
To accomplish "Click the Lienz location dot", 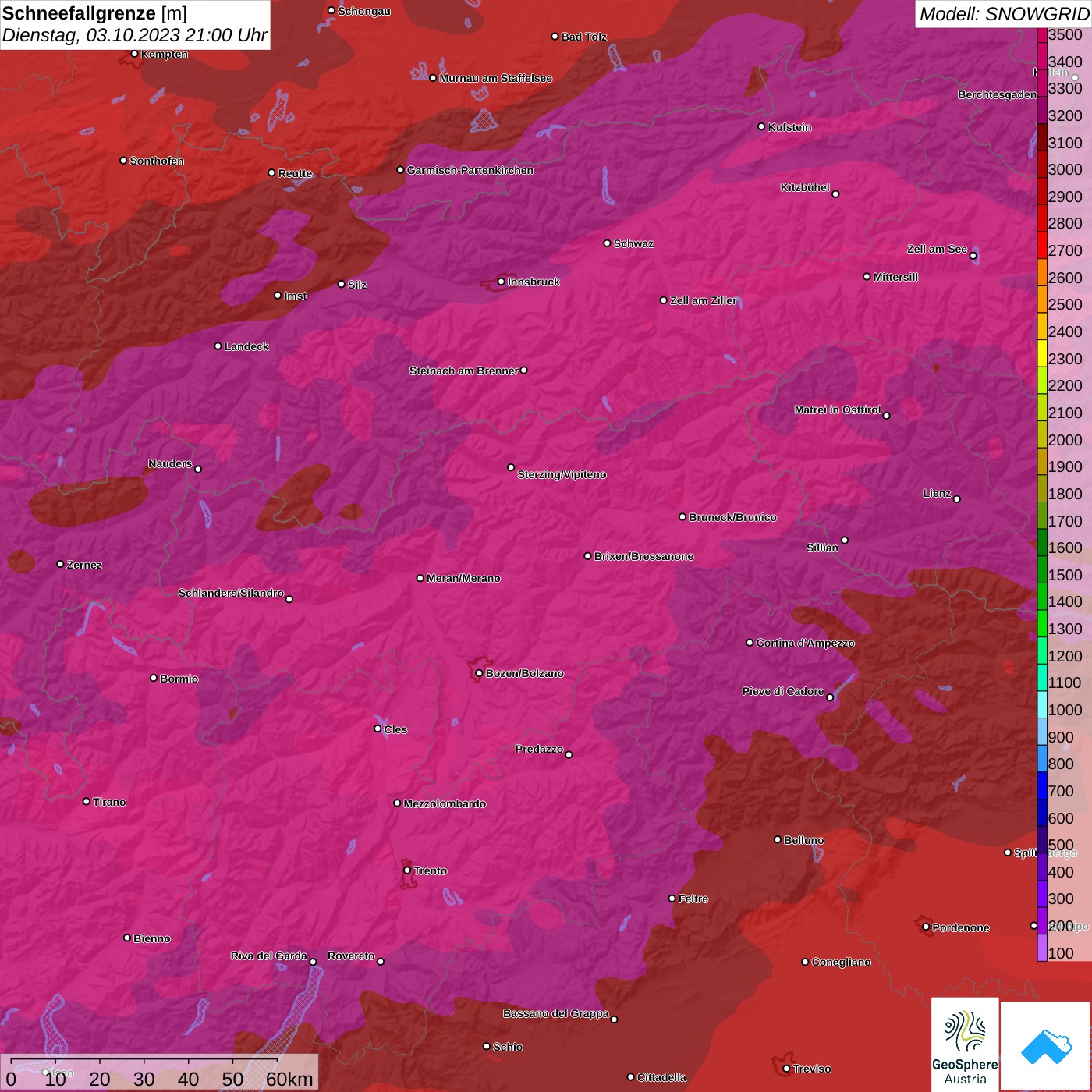I will coord(957,499).
